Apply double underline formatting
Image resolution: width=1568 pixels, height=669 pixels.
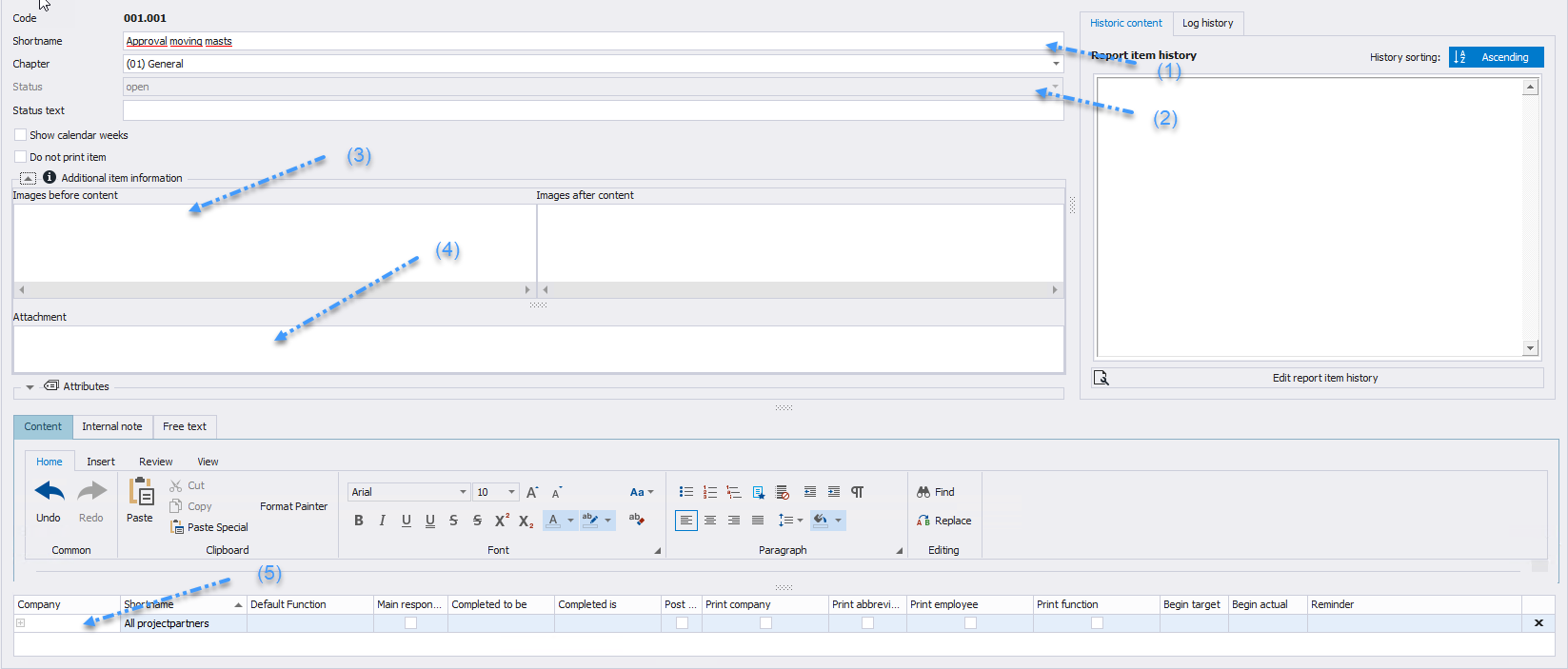[x=430, y=521]
